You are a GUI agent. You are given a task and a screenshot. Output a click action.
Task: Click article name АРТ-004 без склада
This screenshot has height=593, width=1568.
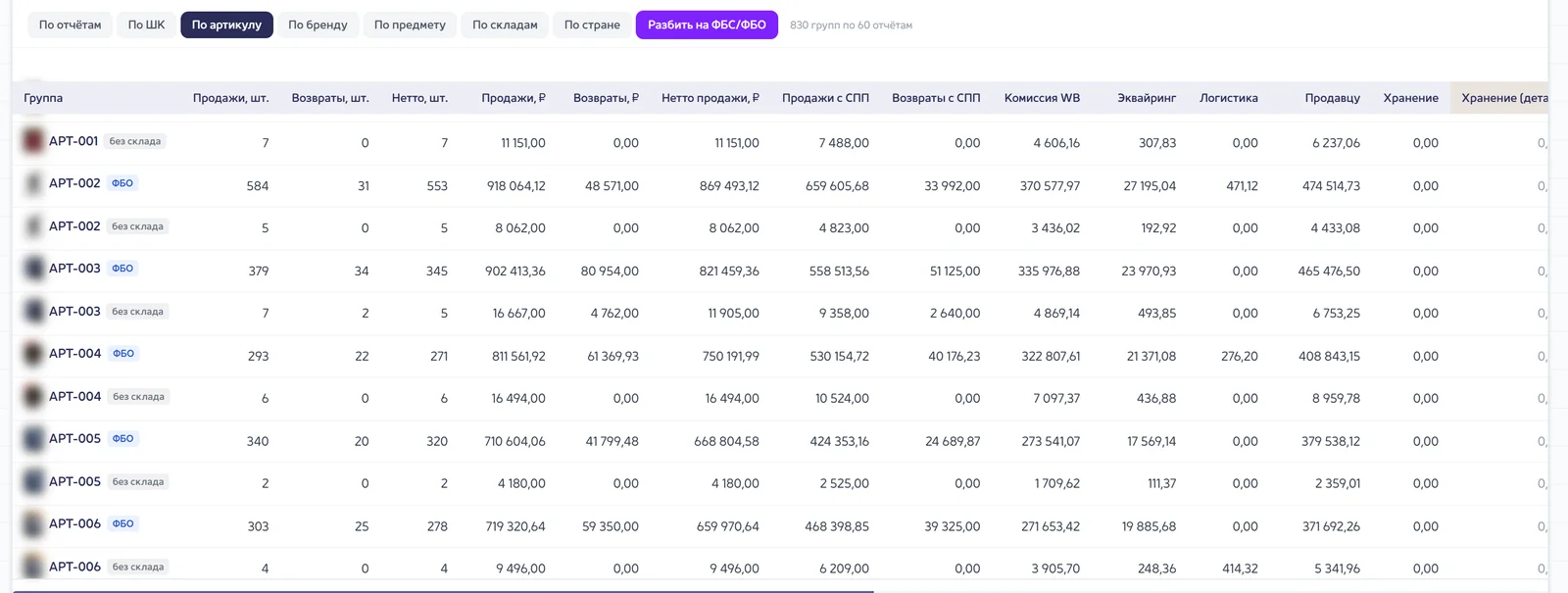click(75, 397)
